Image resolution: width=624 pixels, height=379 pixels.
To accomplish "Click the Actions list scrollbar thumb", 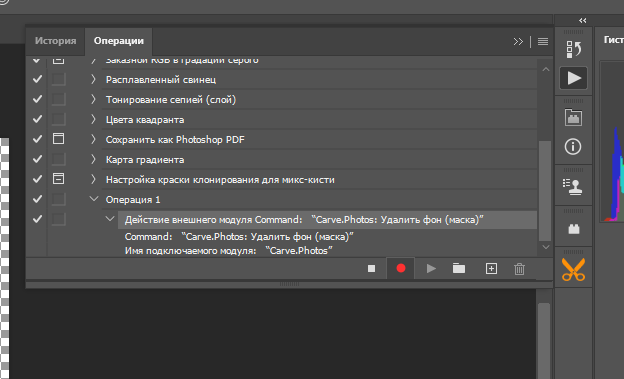I will [545, 191].
